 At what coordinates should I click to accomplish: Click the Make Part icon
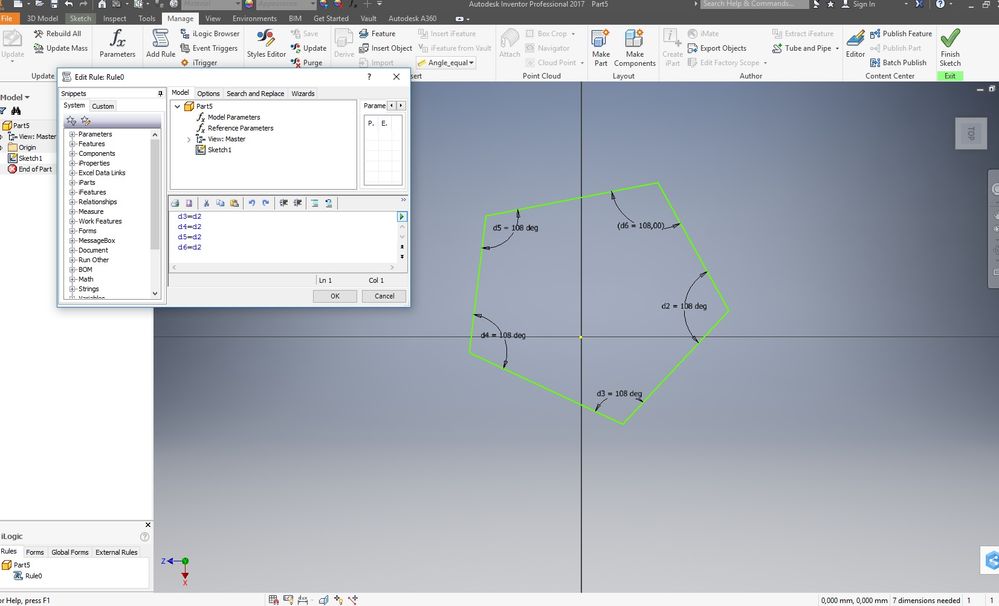coord(600,39)
